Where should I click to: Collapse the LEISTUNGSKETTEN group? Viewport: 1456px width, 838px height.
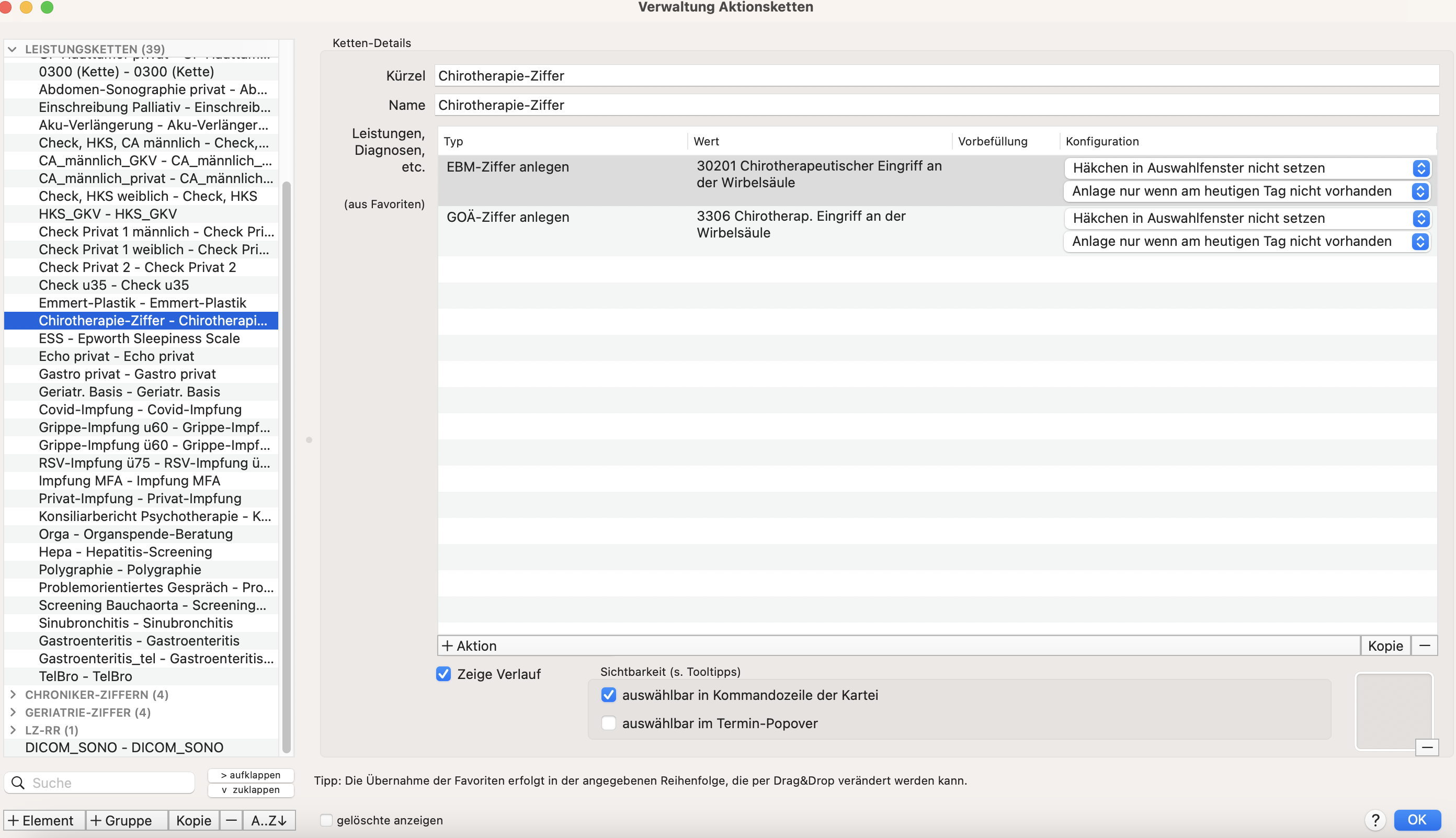point(12,50)
